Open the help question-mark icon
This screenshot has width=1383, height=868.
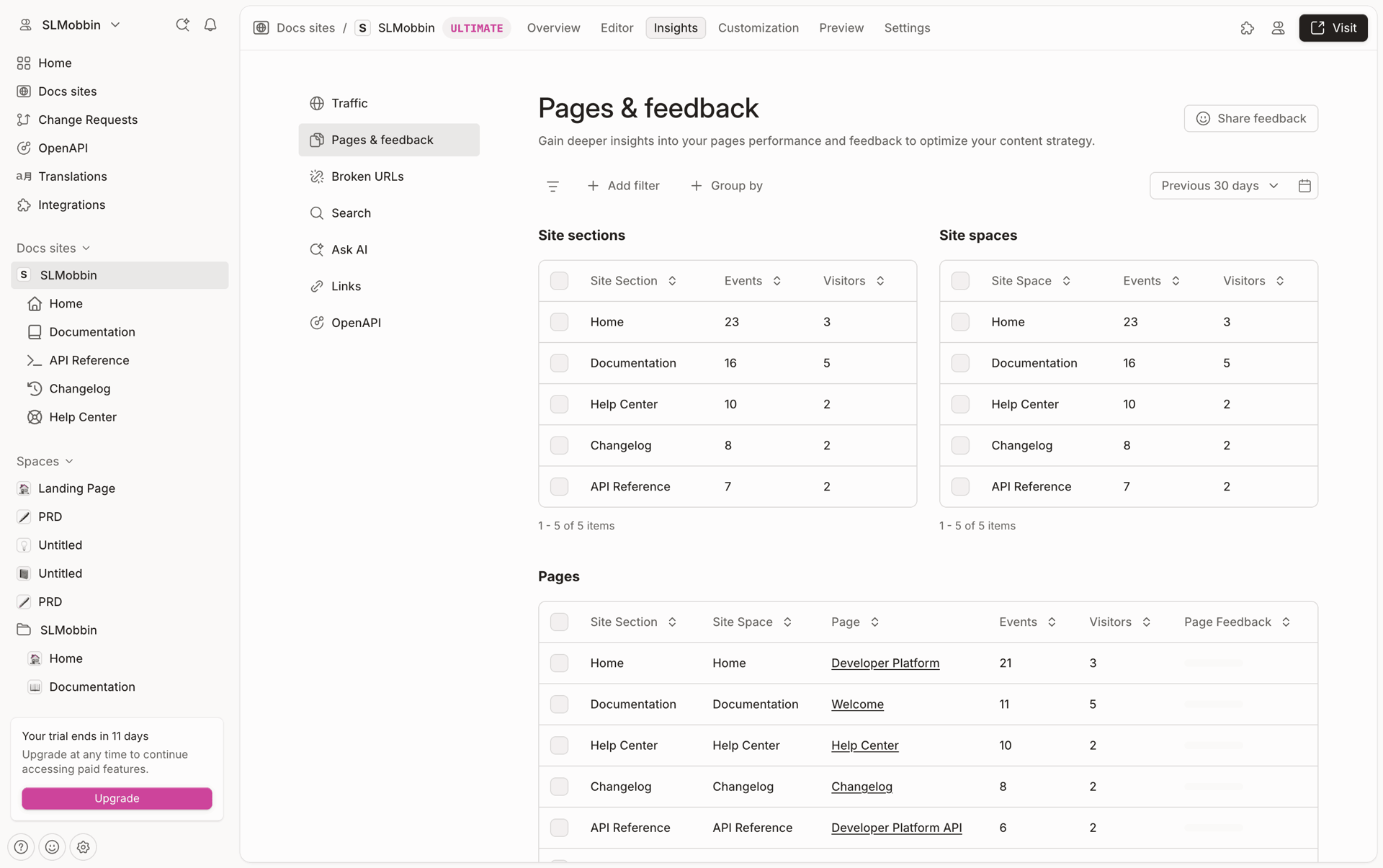(x=21, y=847)
